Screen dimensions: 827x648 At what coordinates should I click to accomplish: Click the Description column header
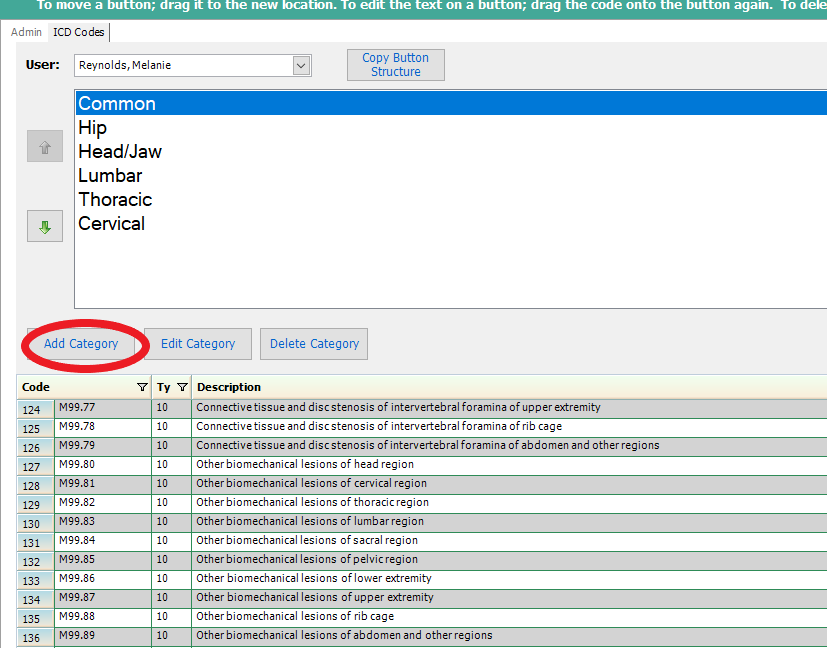pyautogui.click(x=229, y=387)
